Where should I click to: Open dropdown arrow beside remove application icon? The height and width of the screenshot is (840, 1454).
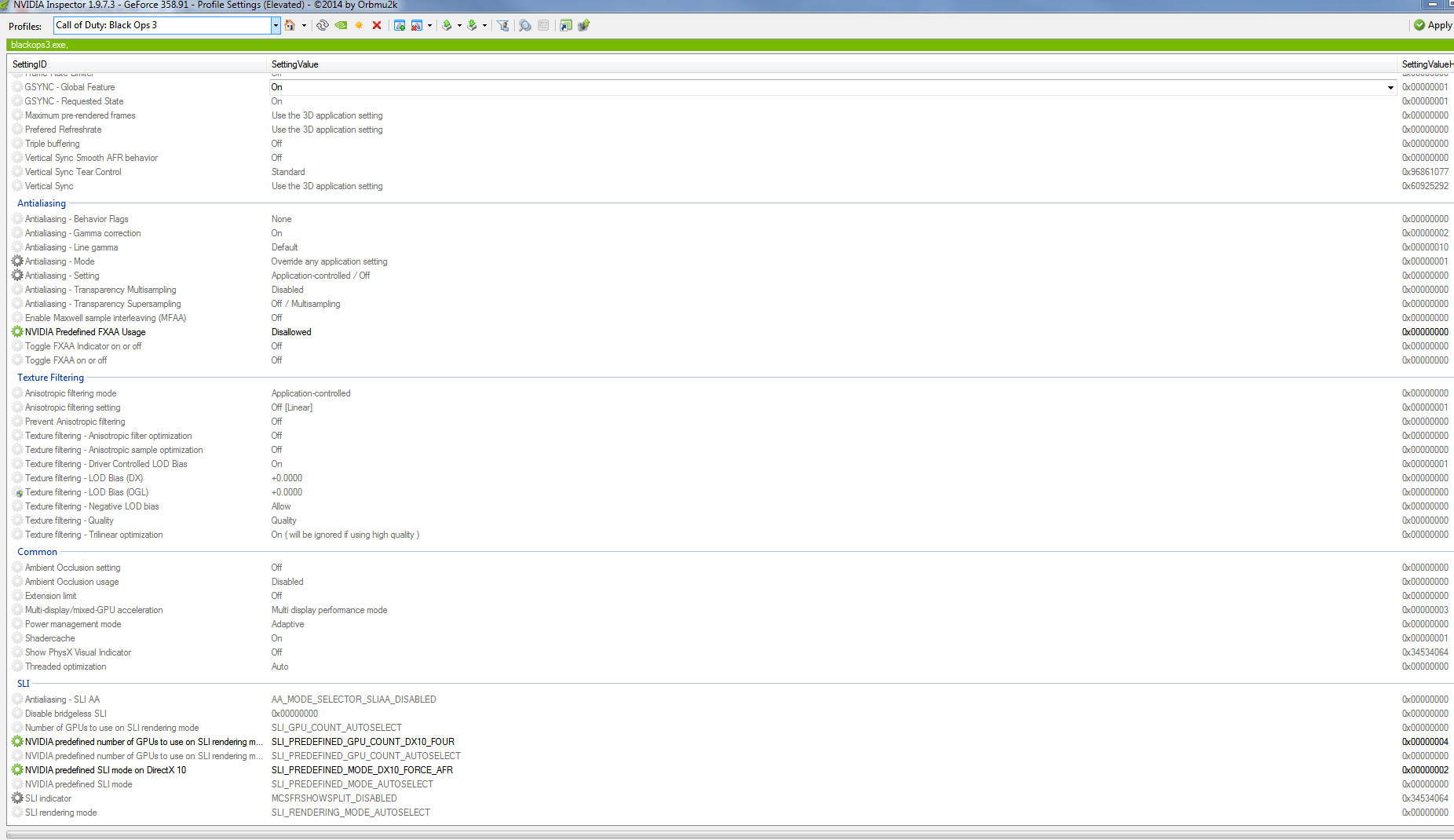click(x=429, y=25)
